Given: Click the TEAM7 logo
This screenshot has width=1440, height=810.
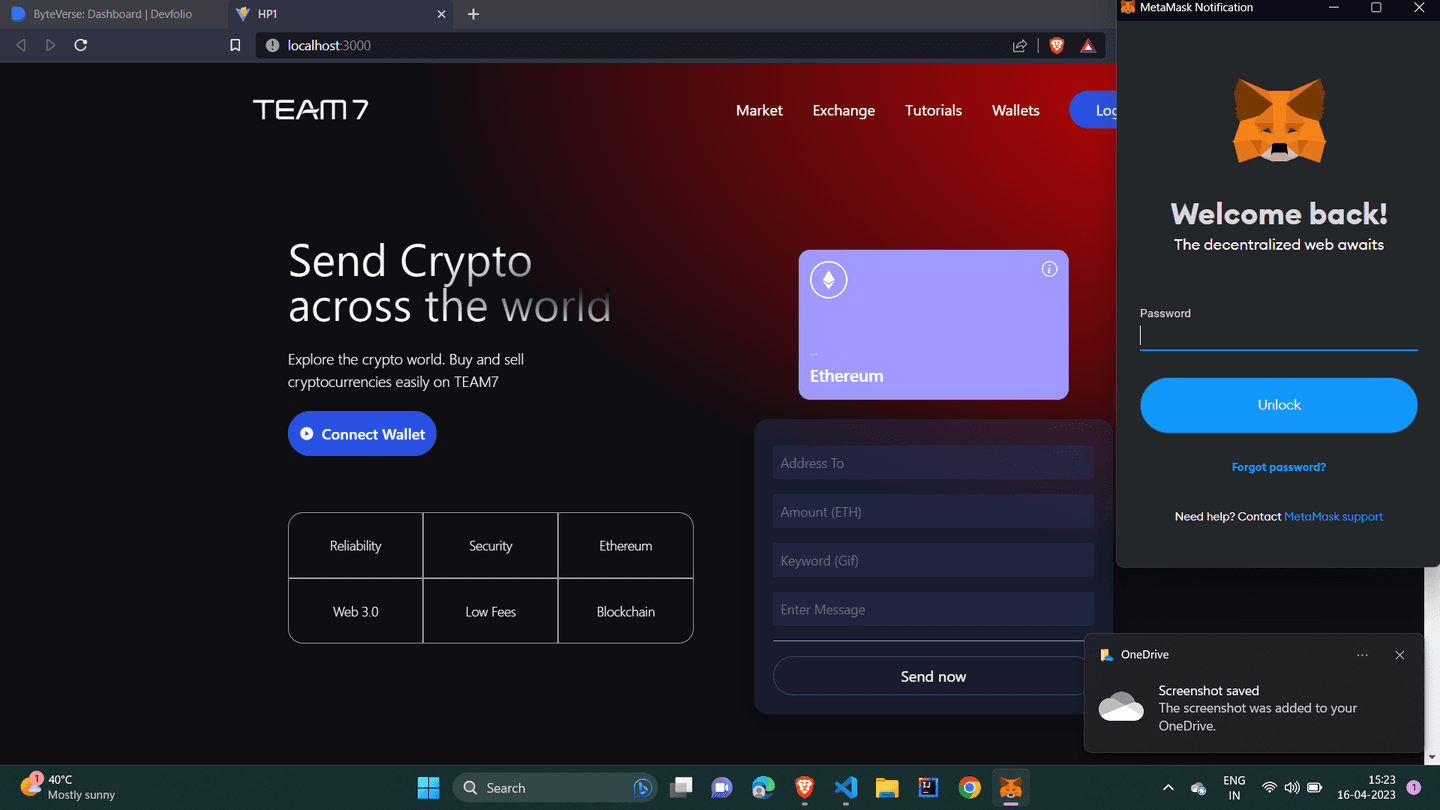Looking at the screenshot, I should [310, 109].
